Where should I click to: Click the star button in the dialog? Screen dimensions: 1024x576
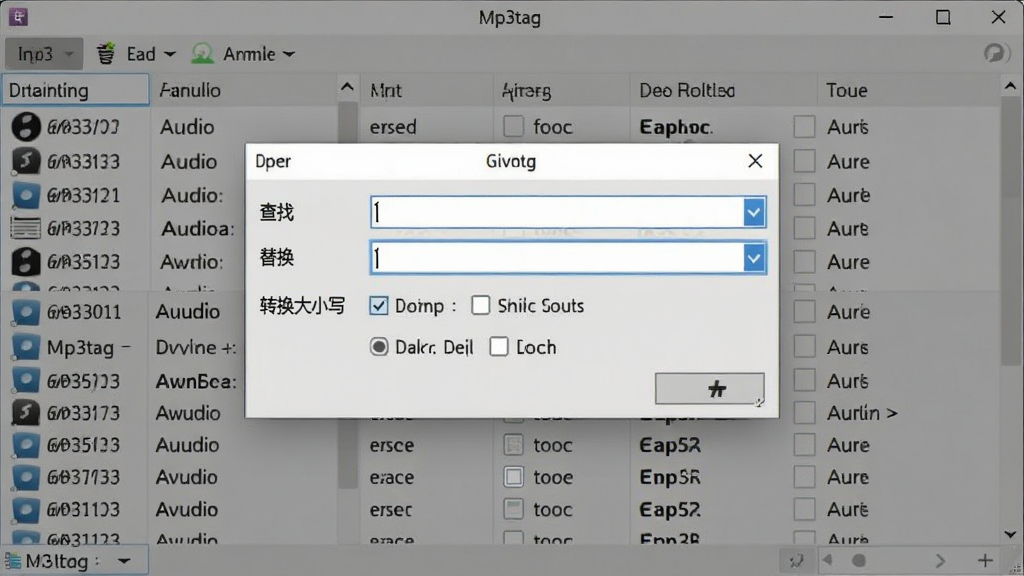[x=709, y=389]
